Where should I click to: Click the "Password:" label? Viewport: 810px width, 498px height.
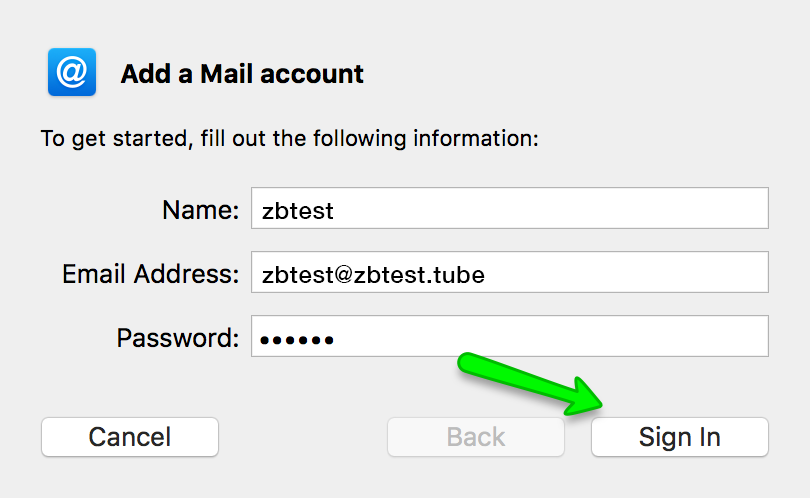pyautogui.click(x=178, y=338)
